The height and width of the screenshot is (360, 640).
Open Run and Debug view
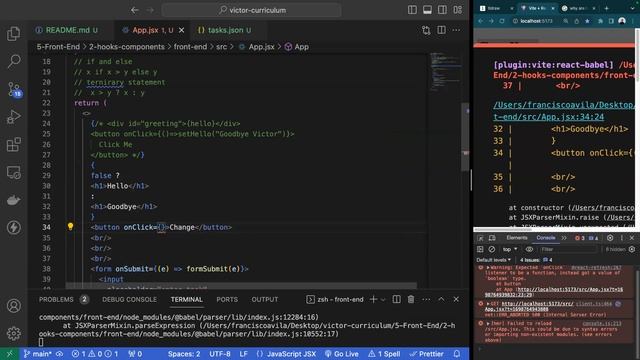pos(13,117)
